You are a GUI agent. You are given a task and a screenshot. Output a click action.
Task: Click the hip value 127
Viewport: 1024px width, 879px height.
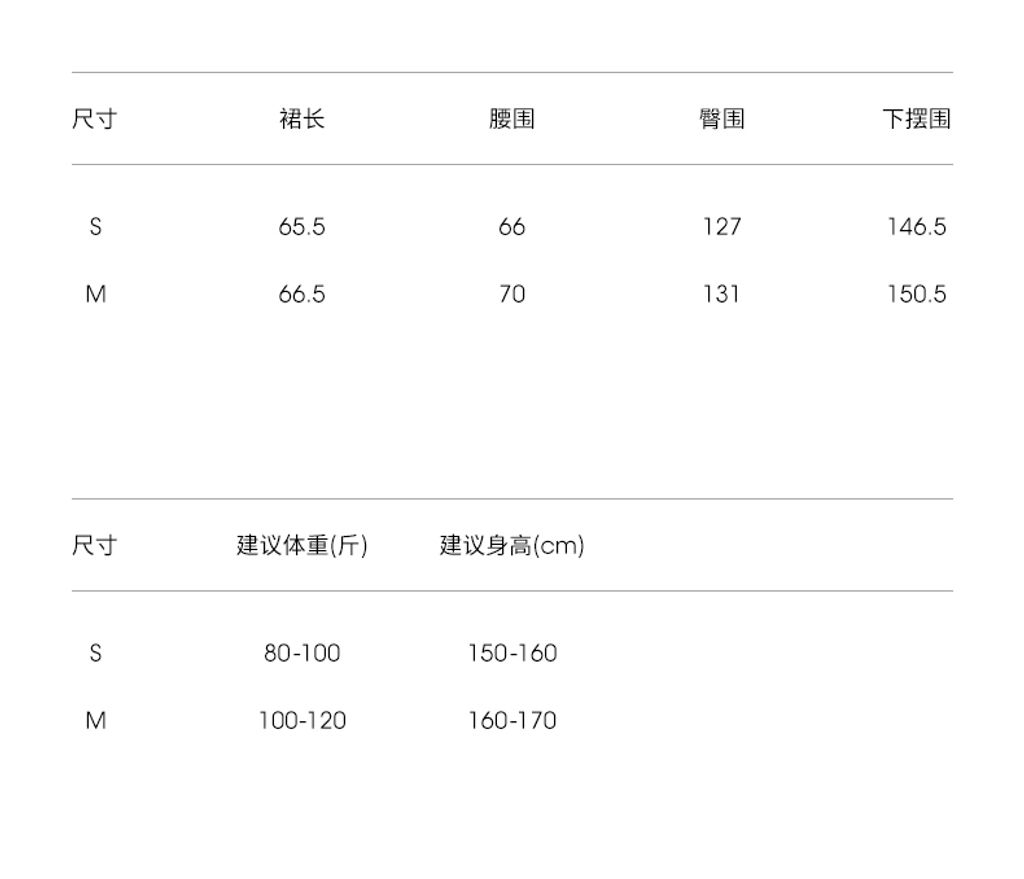[721, 227]
